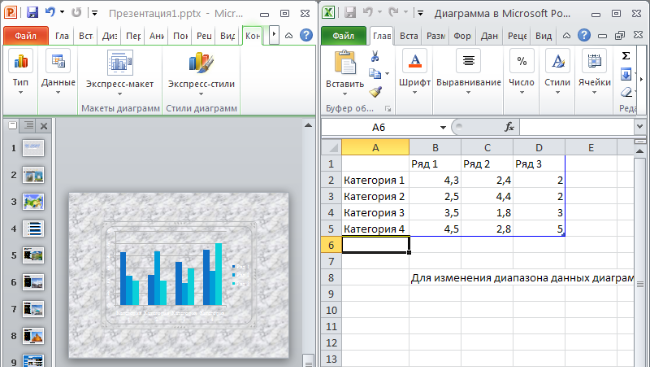Select the Format Painter brush
Screen dimensions: 650x367
(375, 92)
